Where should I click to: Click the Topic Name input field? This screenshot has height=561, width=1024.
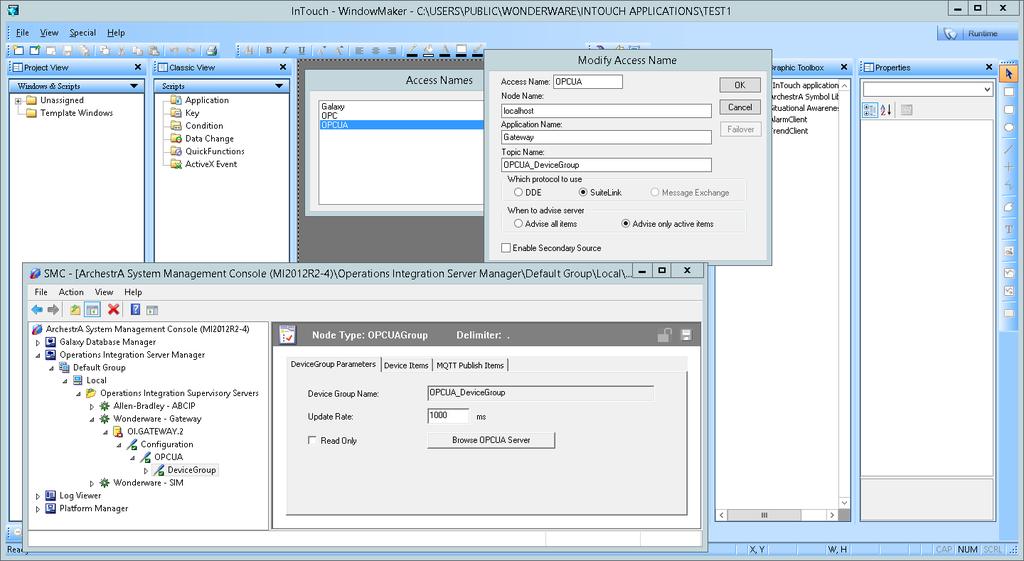pyautogui.click(x=606, y=165)
